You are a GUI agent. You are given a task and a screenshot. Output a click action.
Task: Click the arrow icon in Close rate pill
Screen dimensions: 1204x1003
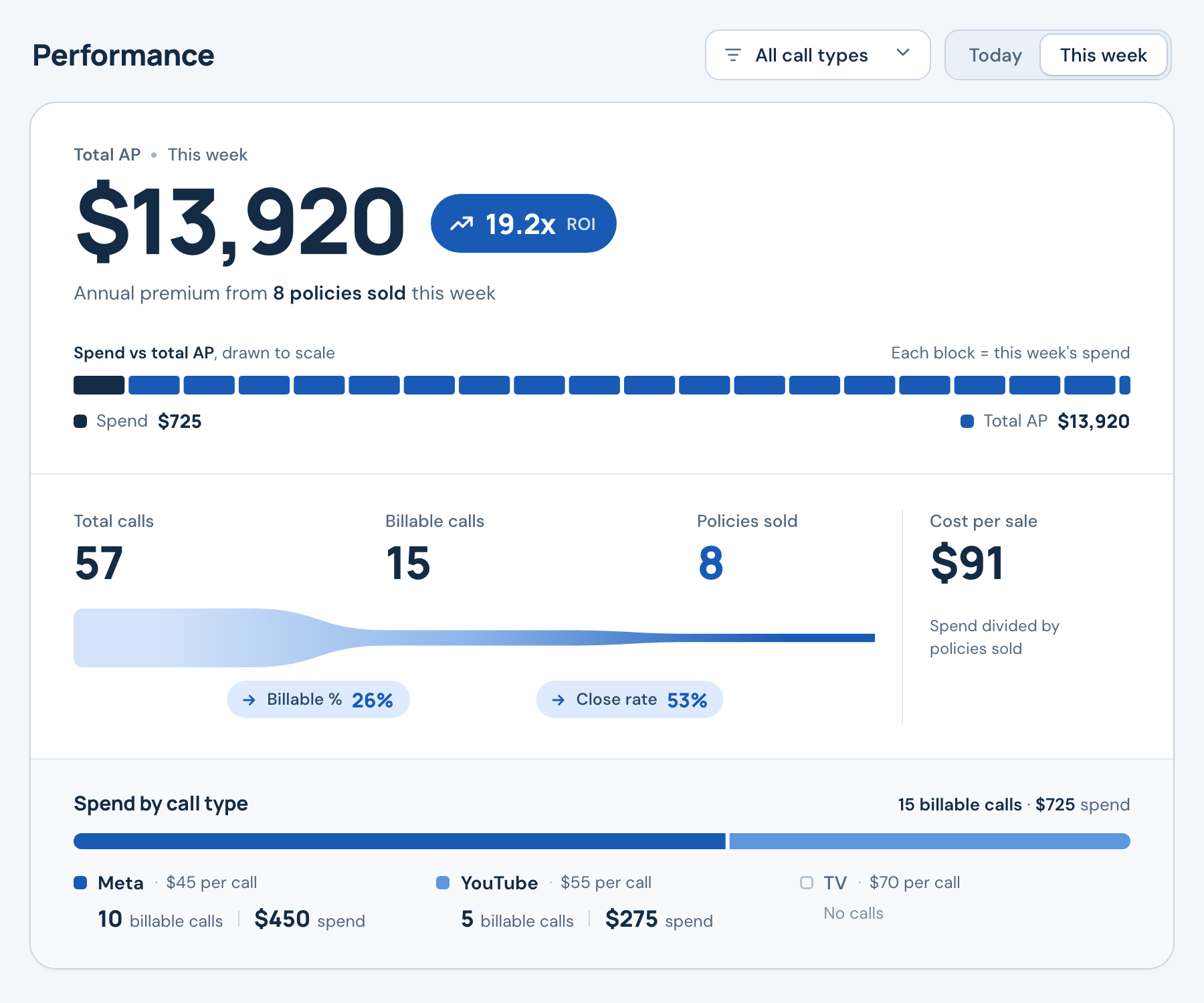click(558, 699)
